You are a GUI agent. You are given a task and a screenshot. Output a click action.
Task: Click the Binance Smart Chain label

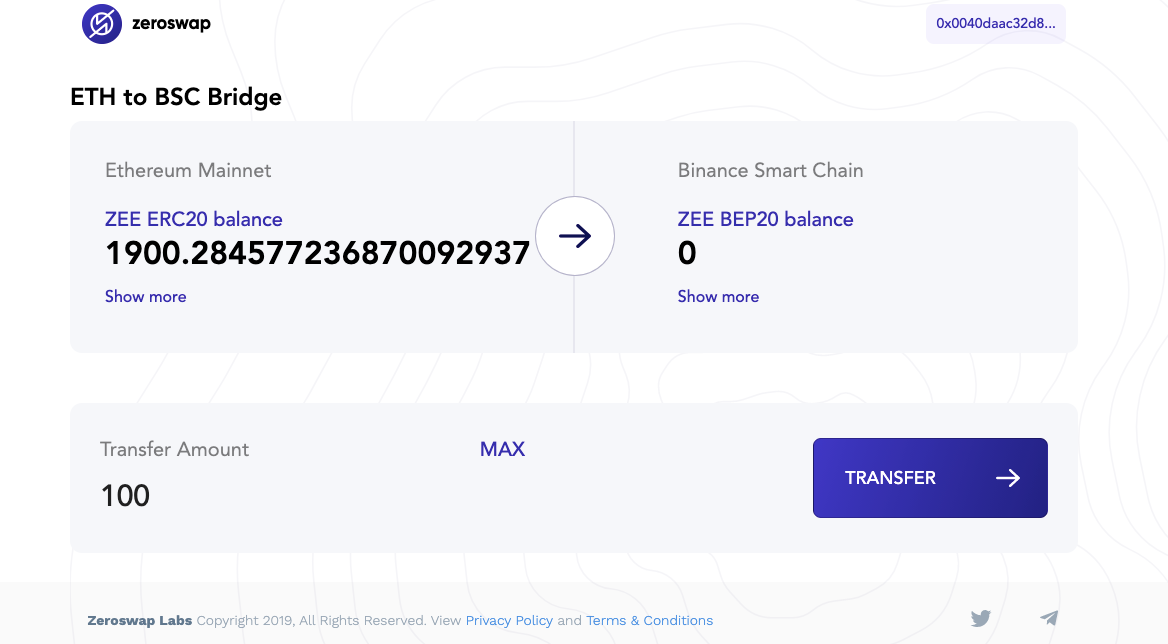(x=770, y=170)
